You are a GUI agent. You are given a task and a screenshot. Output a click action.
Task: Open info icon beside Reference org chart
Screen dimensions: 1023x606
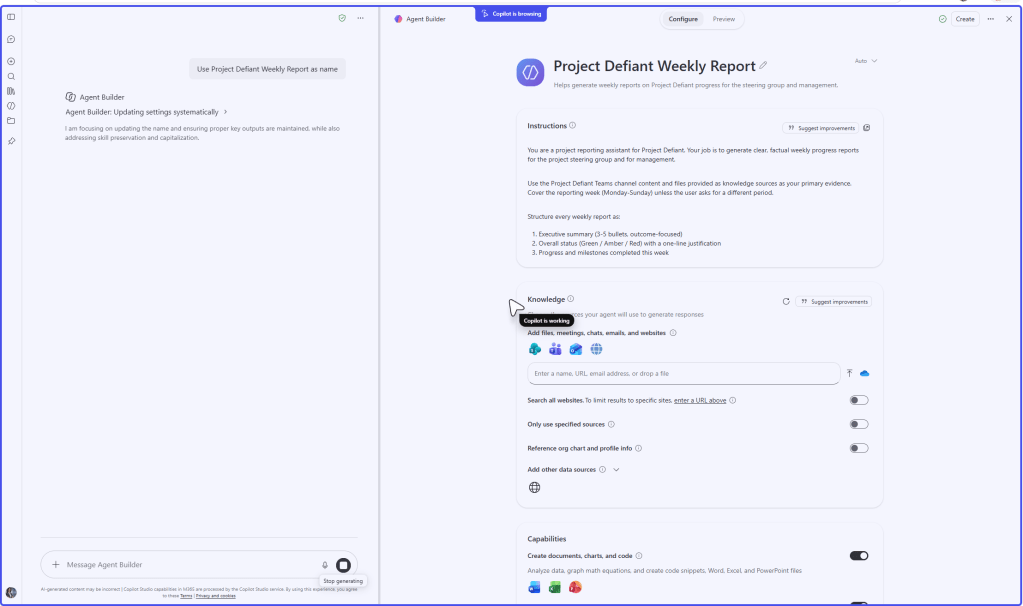(x=639, y=448)
